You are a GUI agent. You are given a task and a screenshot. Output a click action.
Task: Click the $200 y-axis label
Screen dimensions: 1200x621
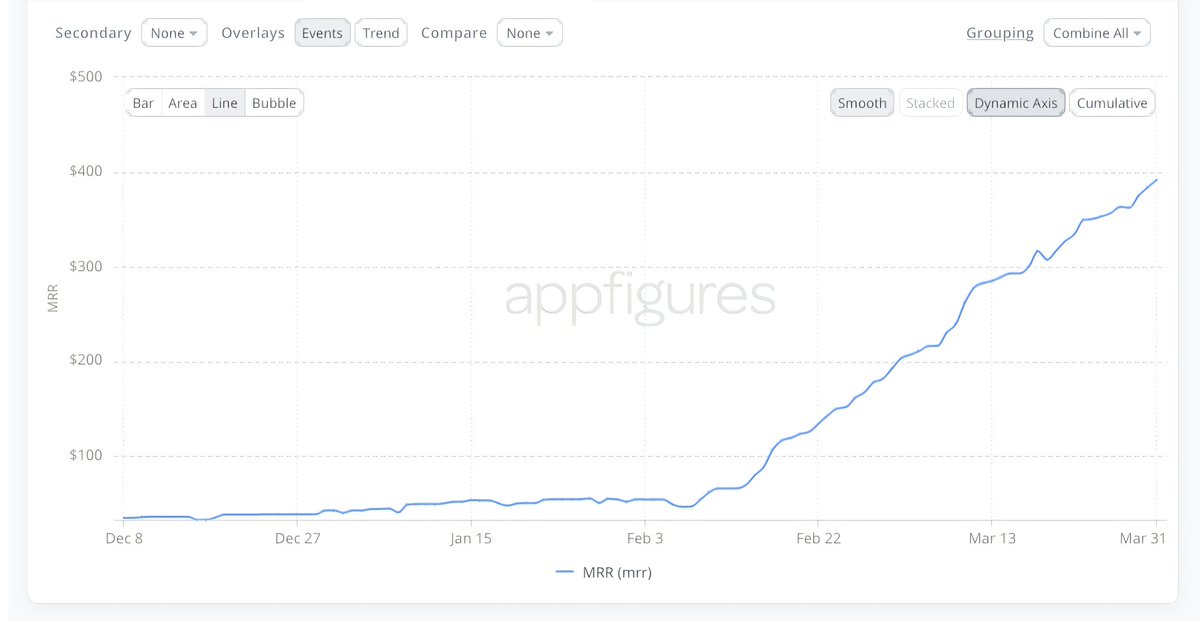click(x=85, y=361)
